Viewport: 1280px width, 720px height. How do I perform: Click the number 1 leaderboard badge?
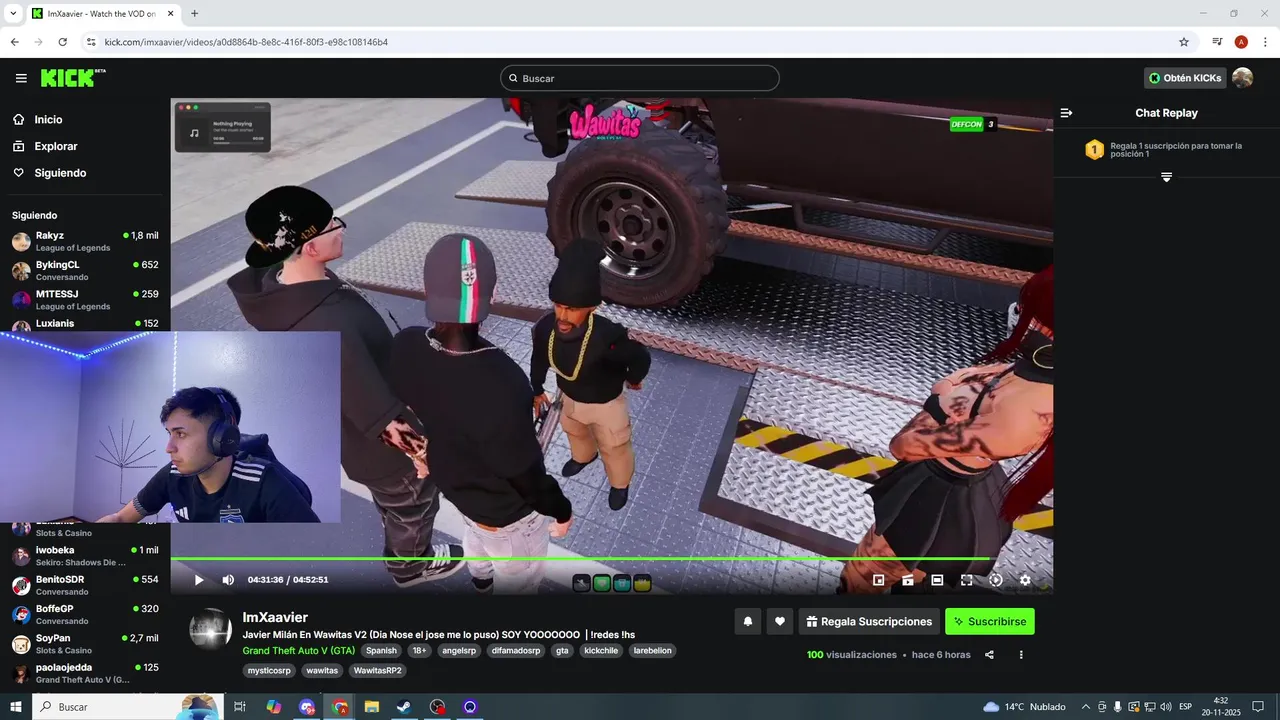[x=1095, y=150]
